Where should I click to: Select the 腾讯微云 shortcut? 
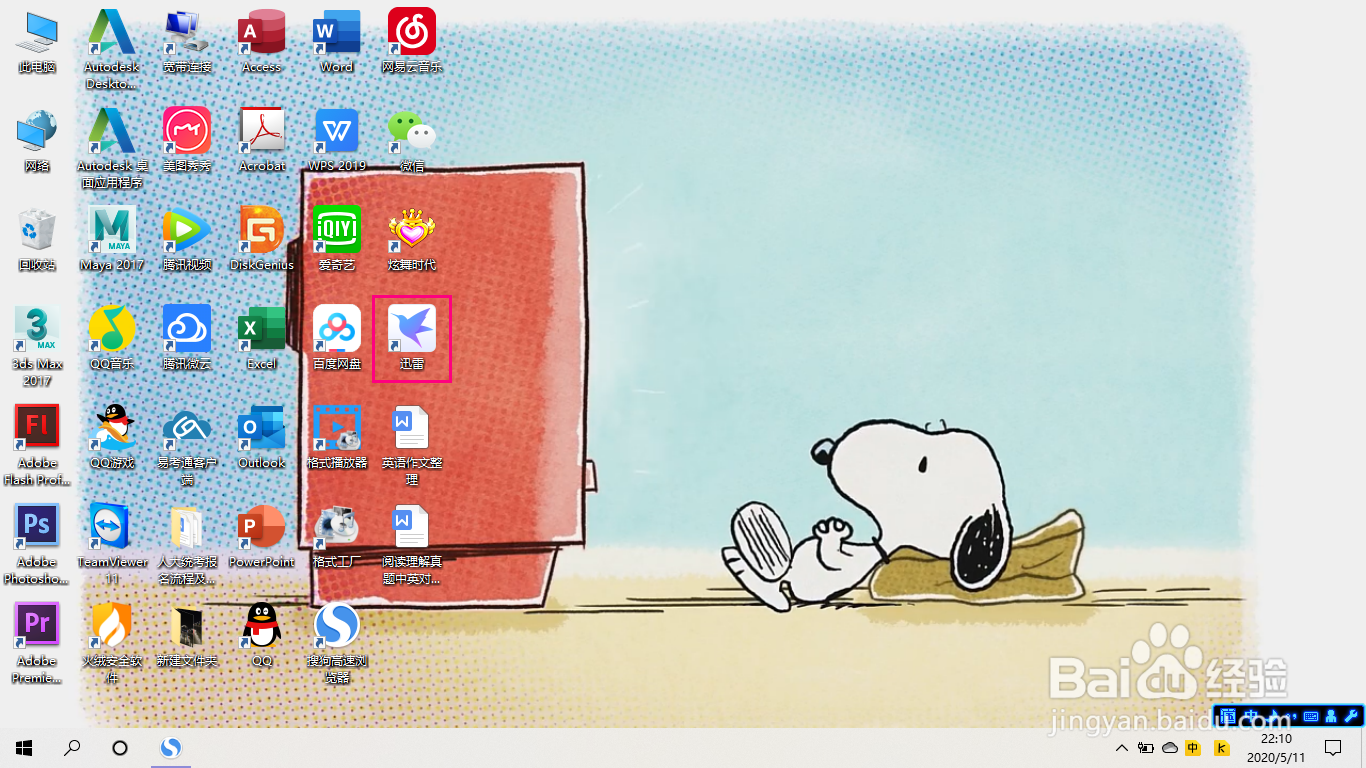[x=187, y=339]
